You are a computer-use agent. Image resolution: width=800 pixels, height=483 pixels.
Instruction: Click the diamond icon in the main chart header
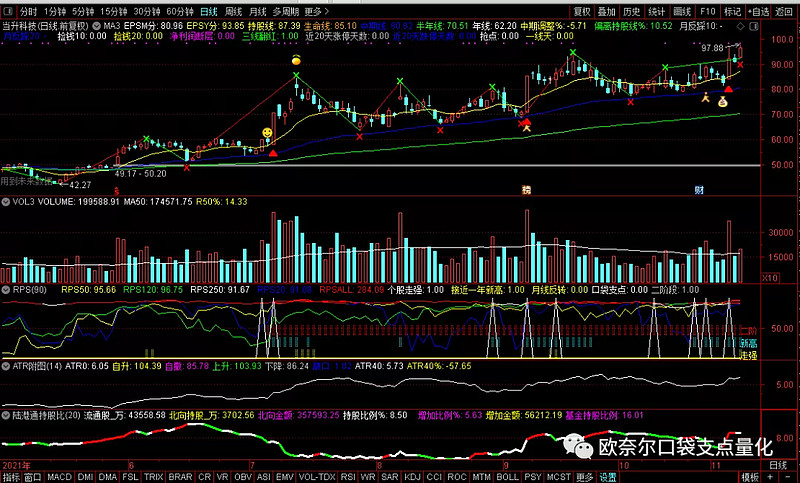741,26
